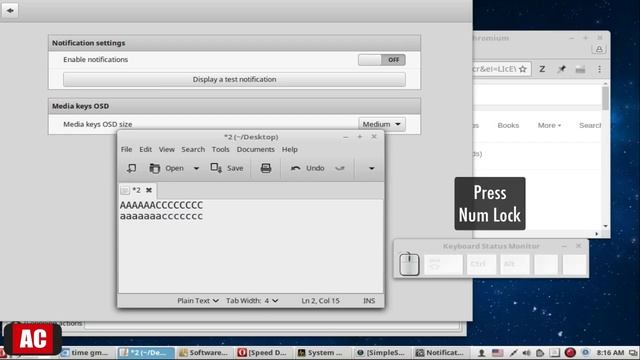Open the Plain Text syntax dropdown
Image resolution: width=640 pixels, height=360 pixels.
tap(198, 301)
